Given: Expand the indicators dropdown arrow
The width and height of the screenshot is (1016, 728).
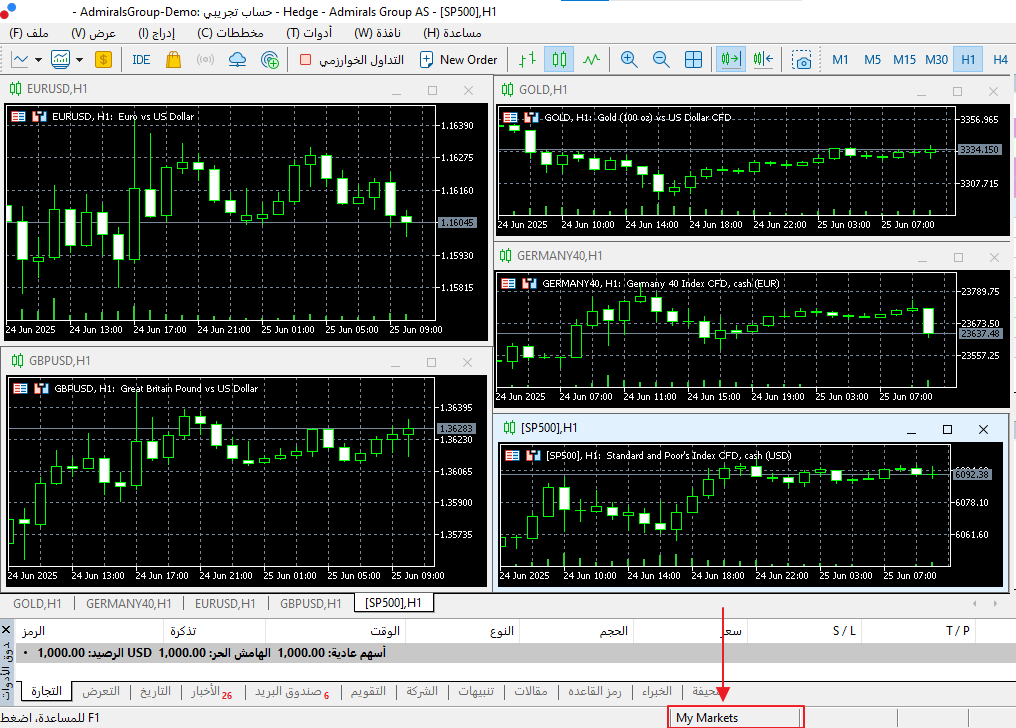Looking at the screenshot, I should point(79,60).
